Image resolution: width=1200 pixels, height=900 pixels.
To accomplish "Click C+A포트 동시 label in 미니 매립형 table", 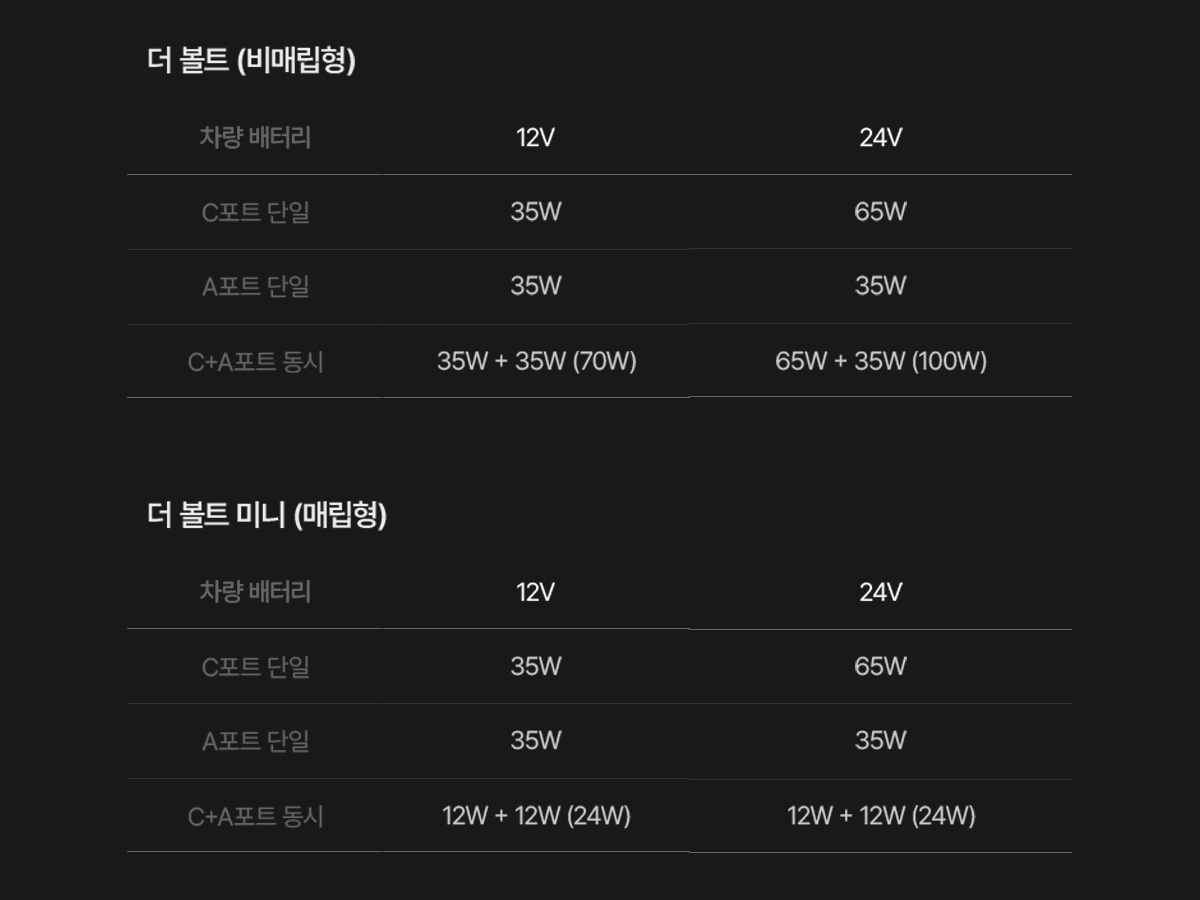I will (255, 816).
